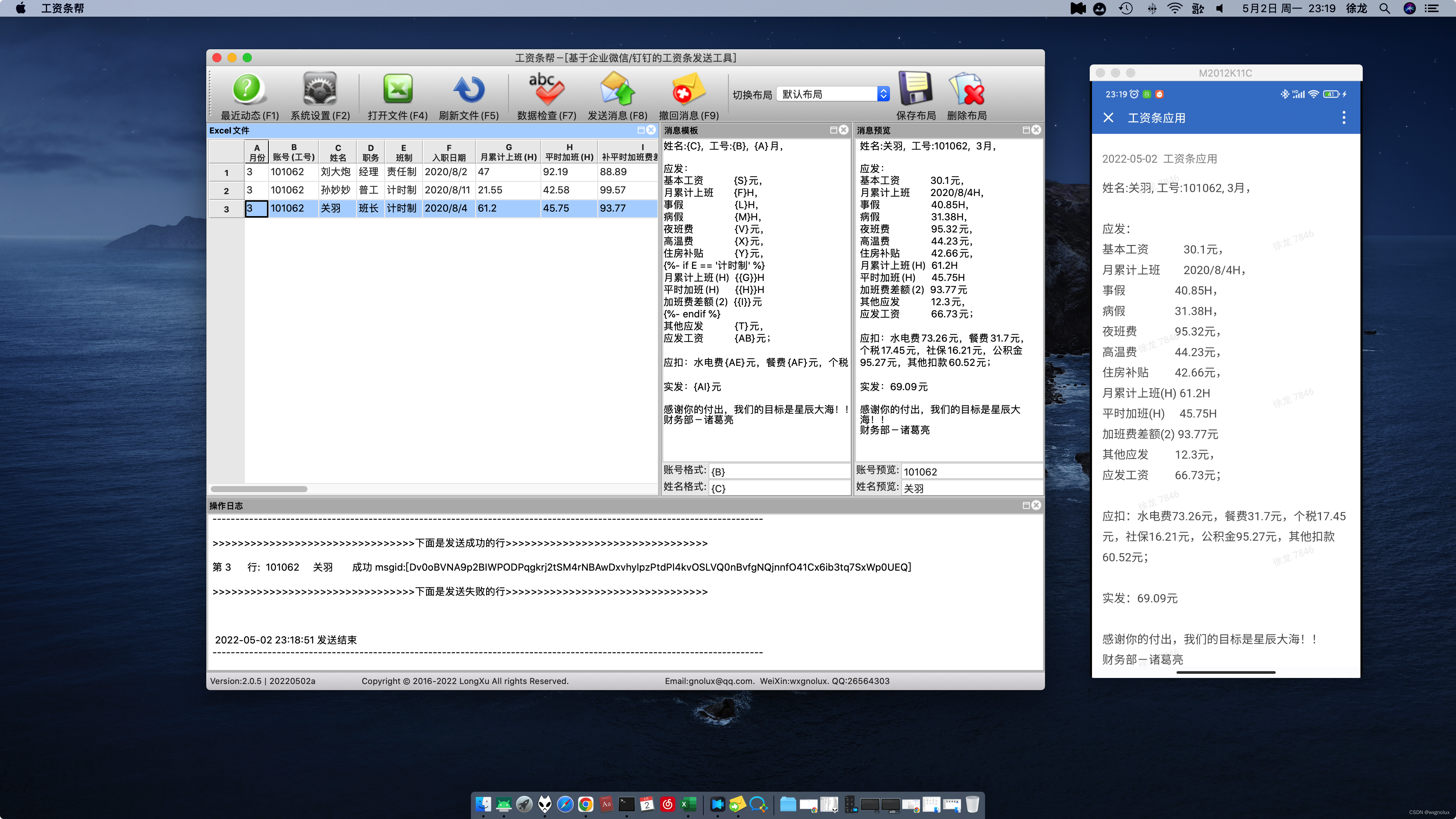Open phone app three-dot menu
Image resolution: width=1456 pixels, height=819 pixels.
click(1343, 118)
